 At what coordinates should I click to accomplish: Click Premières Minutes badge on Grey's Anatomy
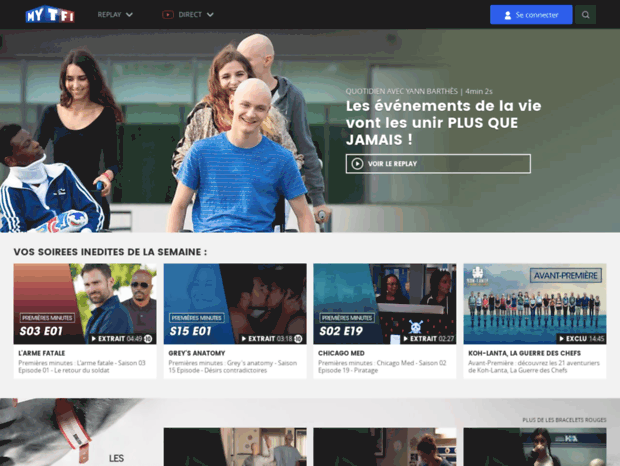tap(197, 318)
